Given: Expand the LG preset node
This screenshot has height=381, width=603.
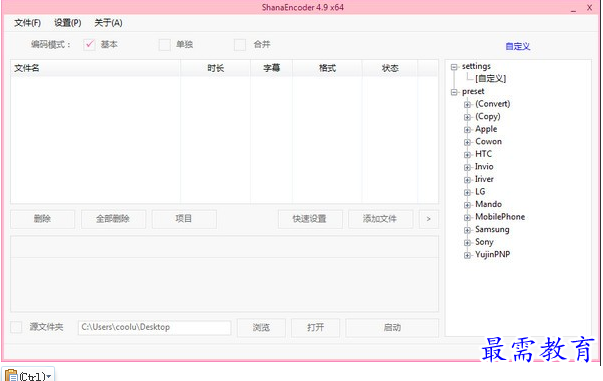Looking at the screenshot, I should click(x=467, y=192).
